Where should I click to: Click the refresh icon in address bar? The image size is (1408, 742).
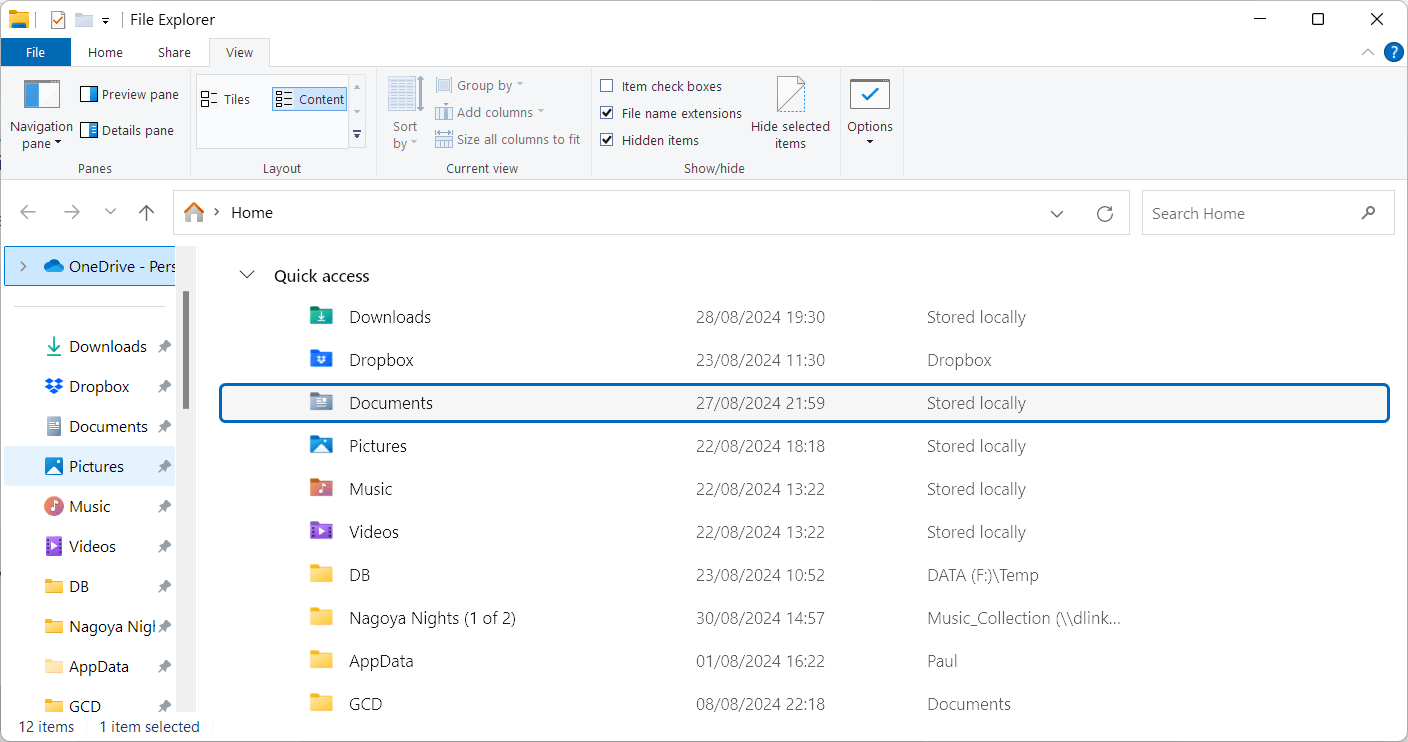(x=1105, y=213)
